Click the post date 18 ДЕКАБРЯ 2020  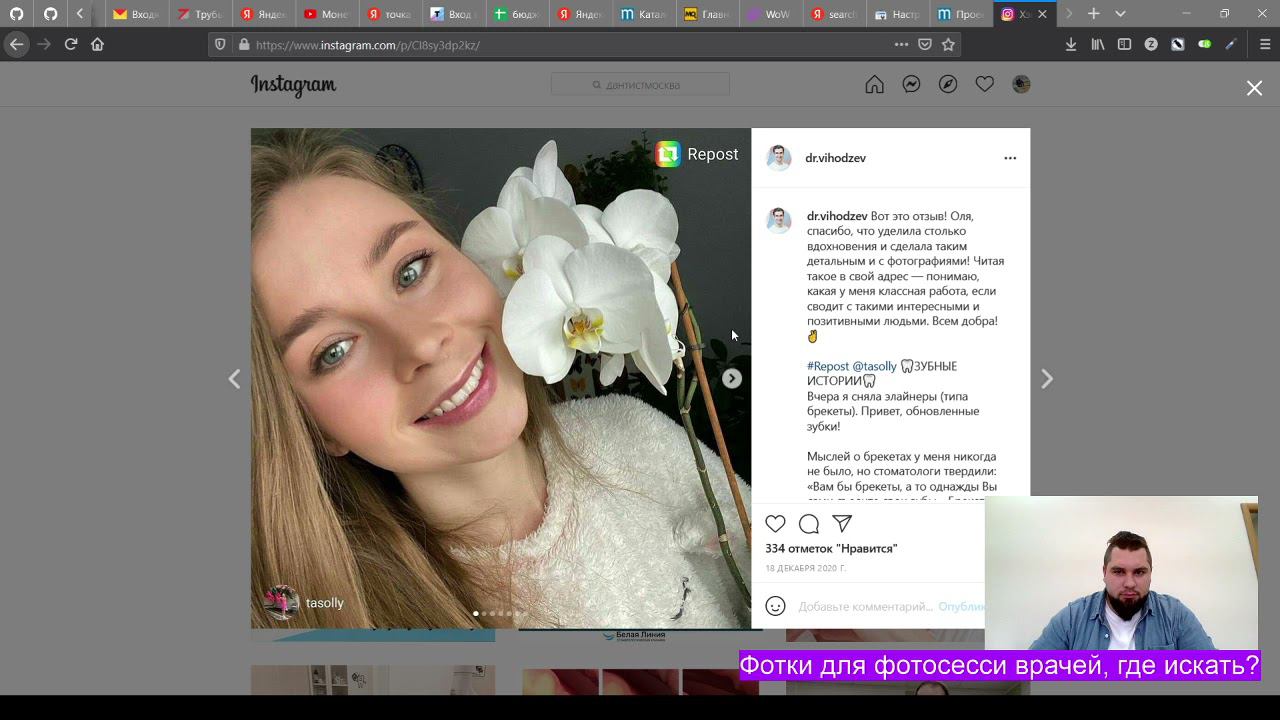(x=805, y=568)
